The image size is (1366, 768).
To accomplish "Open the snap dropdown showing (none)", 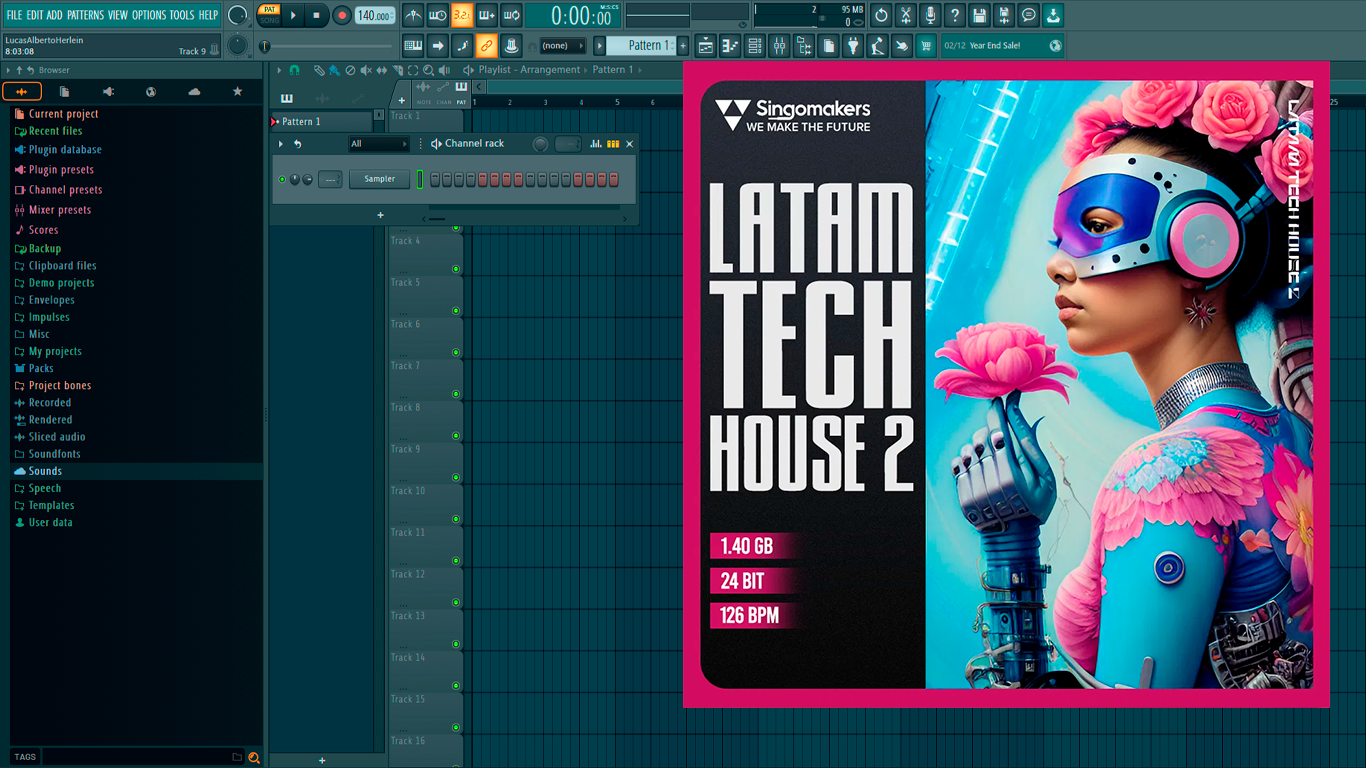I will [562, 45].
